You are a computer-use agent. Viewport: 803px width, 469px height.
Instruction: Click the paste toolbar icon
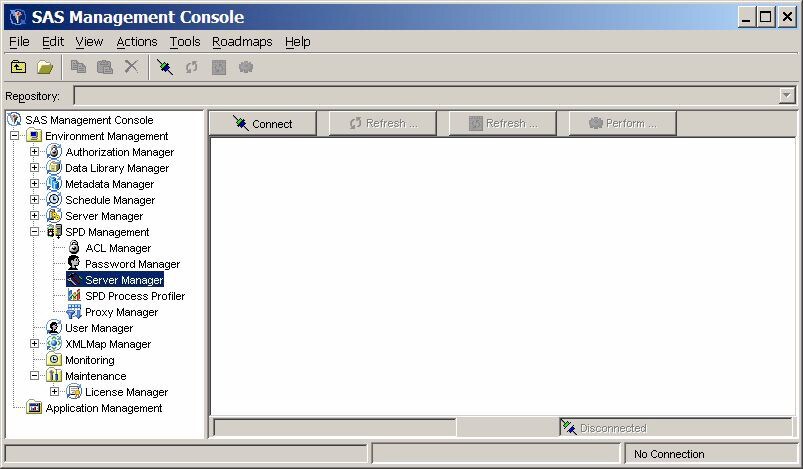click(105, 67)
